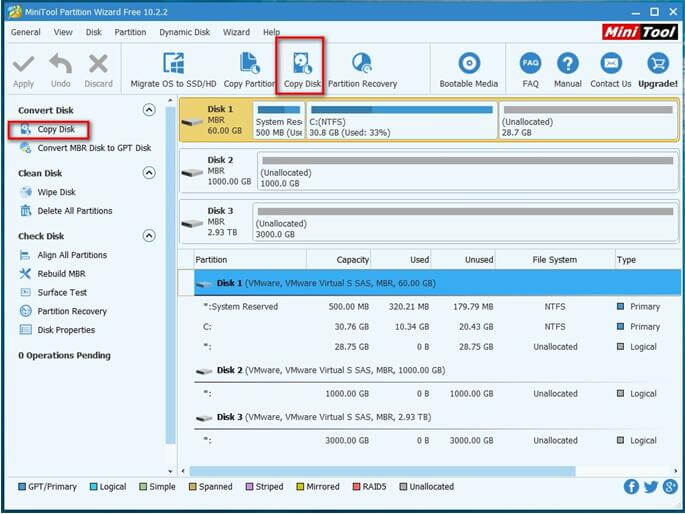This screenshot has height=514, width=685.
Task: Click Disk 1 unallocated 28.7 GB block
Action: 588,121
